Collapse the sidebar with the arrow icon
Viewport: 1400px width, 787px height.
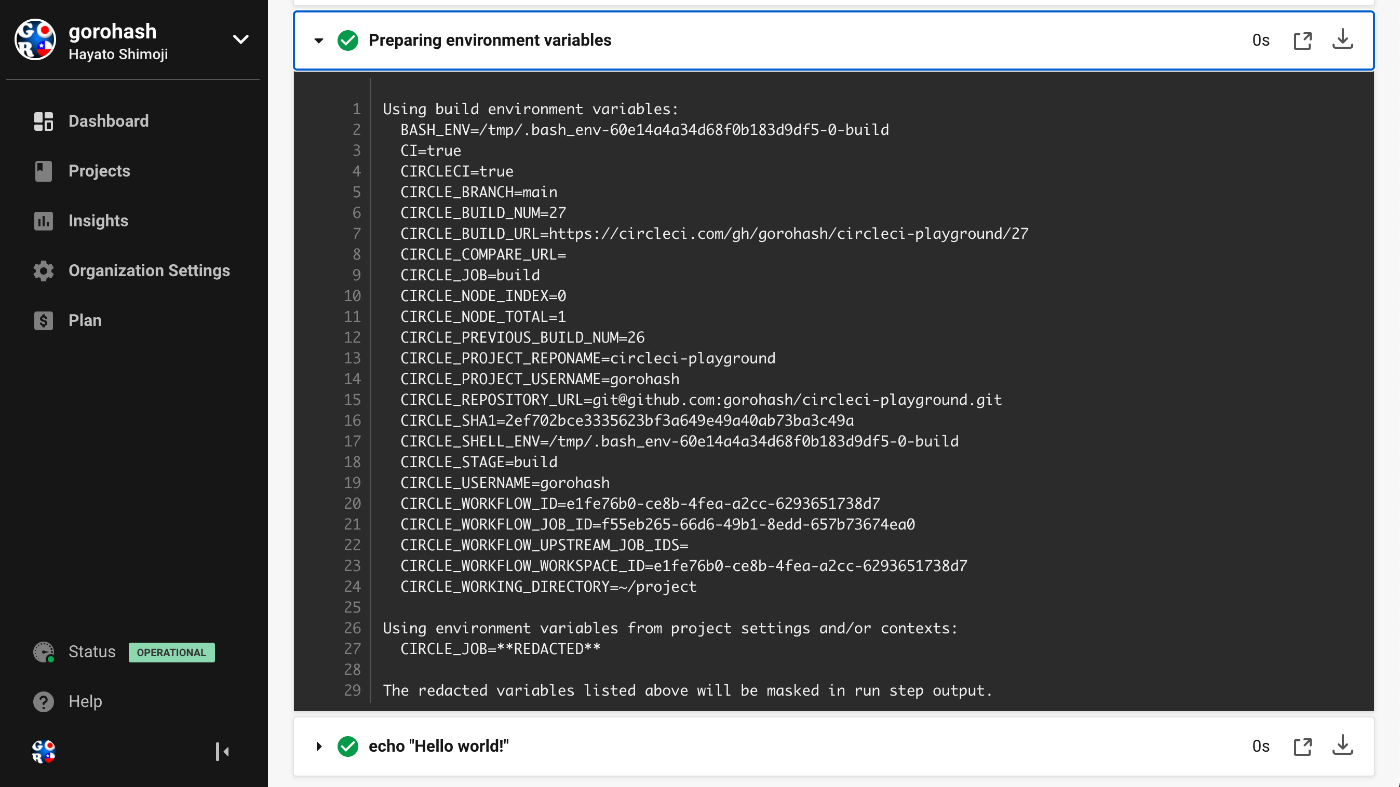click(222, 752)
